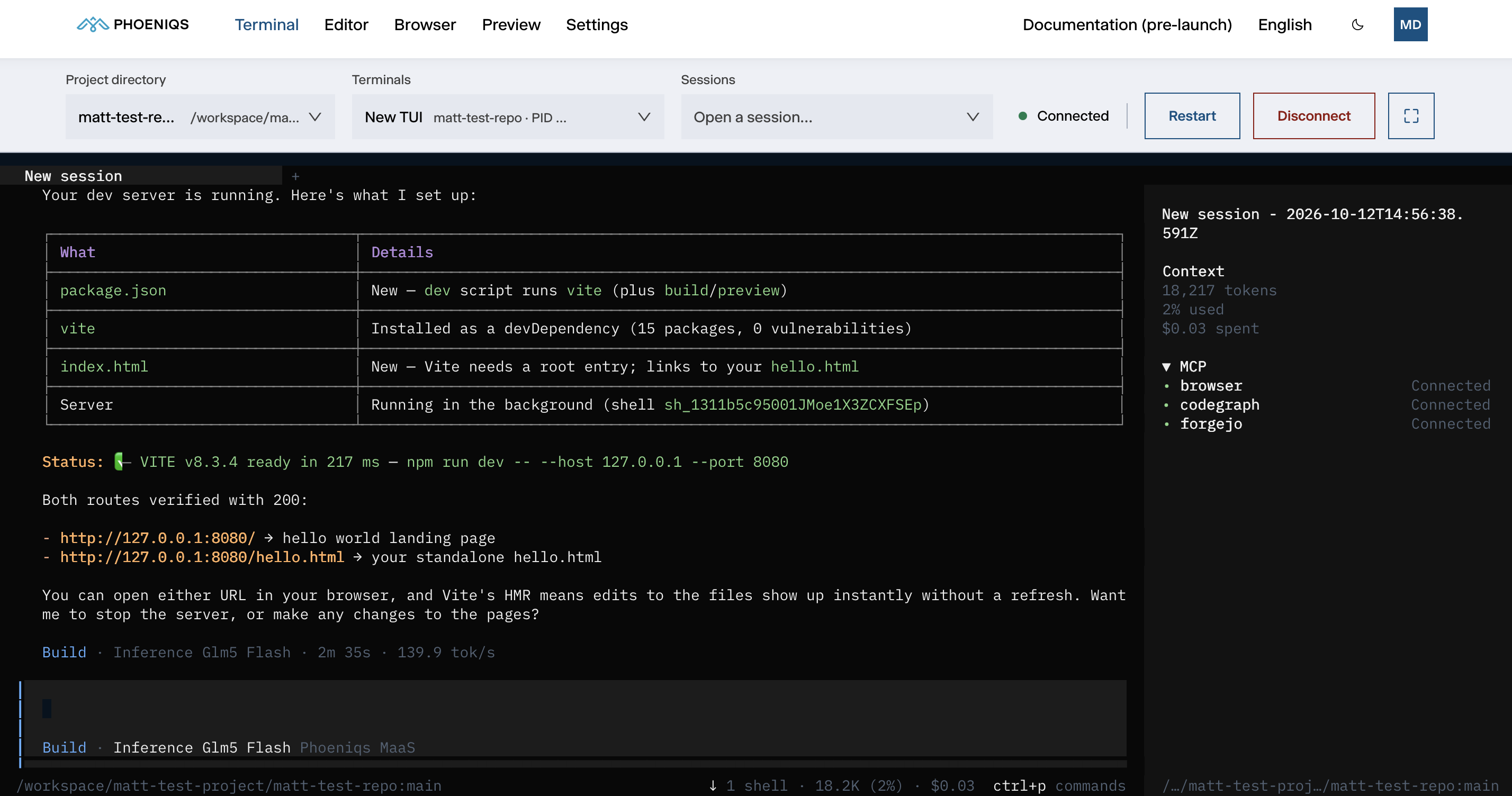Toggle dark mode moon icon

tap(1357, 25)
